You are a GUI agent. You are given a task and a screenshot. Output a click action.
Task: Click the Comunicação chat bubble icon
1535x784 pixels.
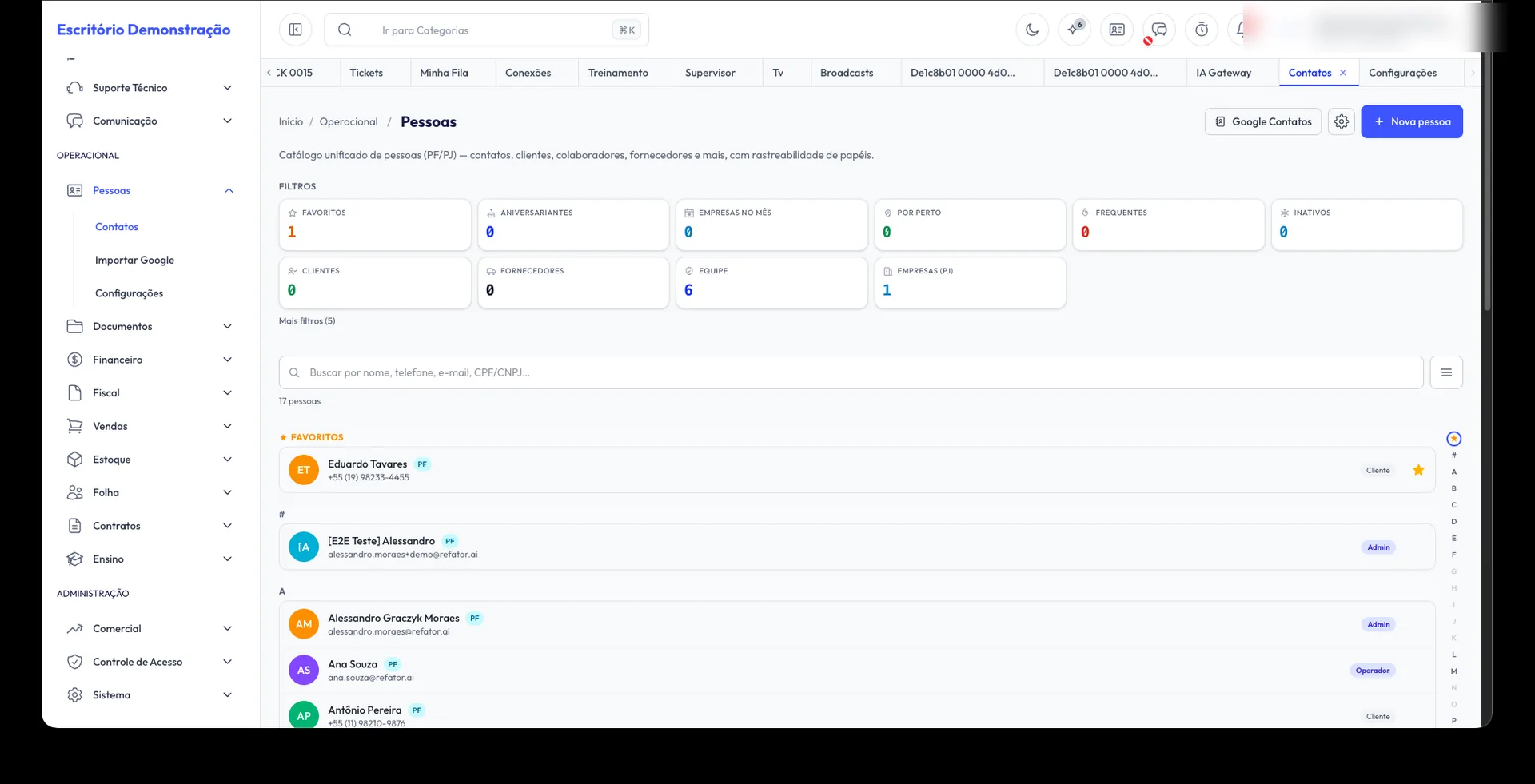(75, 121)
